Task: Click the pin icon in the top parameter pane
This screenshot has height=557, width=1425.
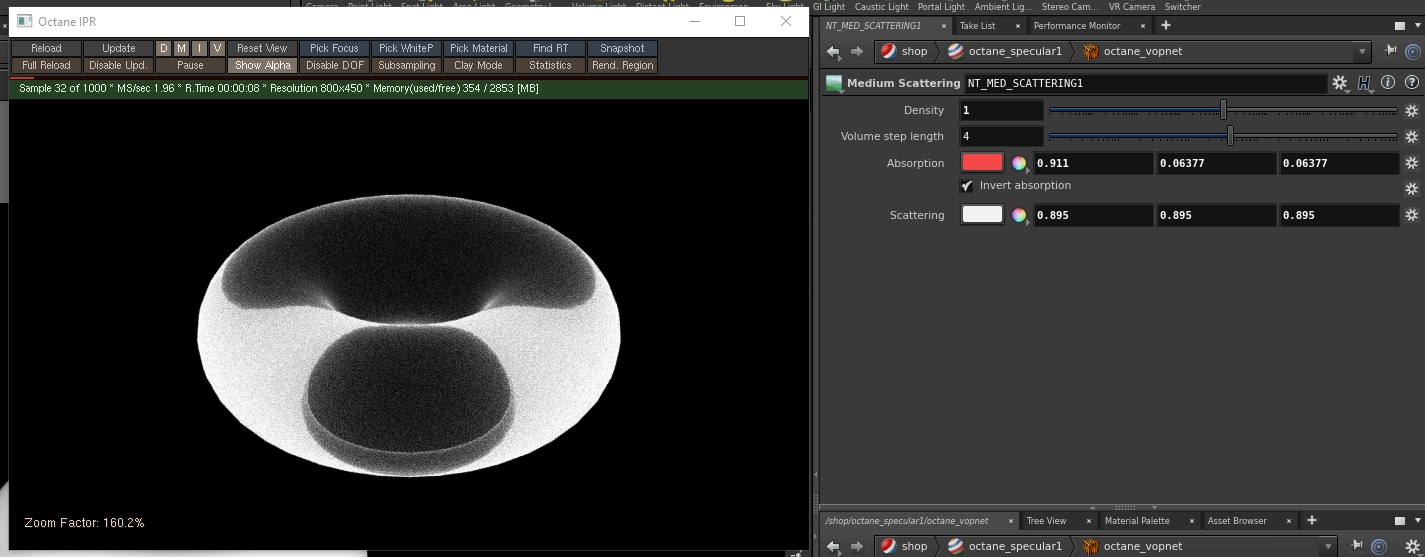Action: coord(1390,51)
